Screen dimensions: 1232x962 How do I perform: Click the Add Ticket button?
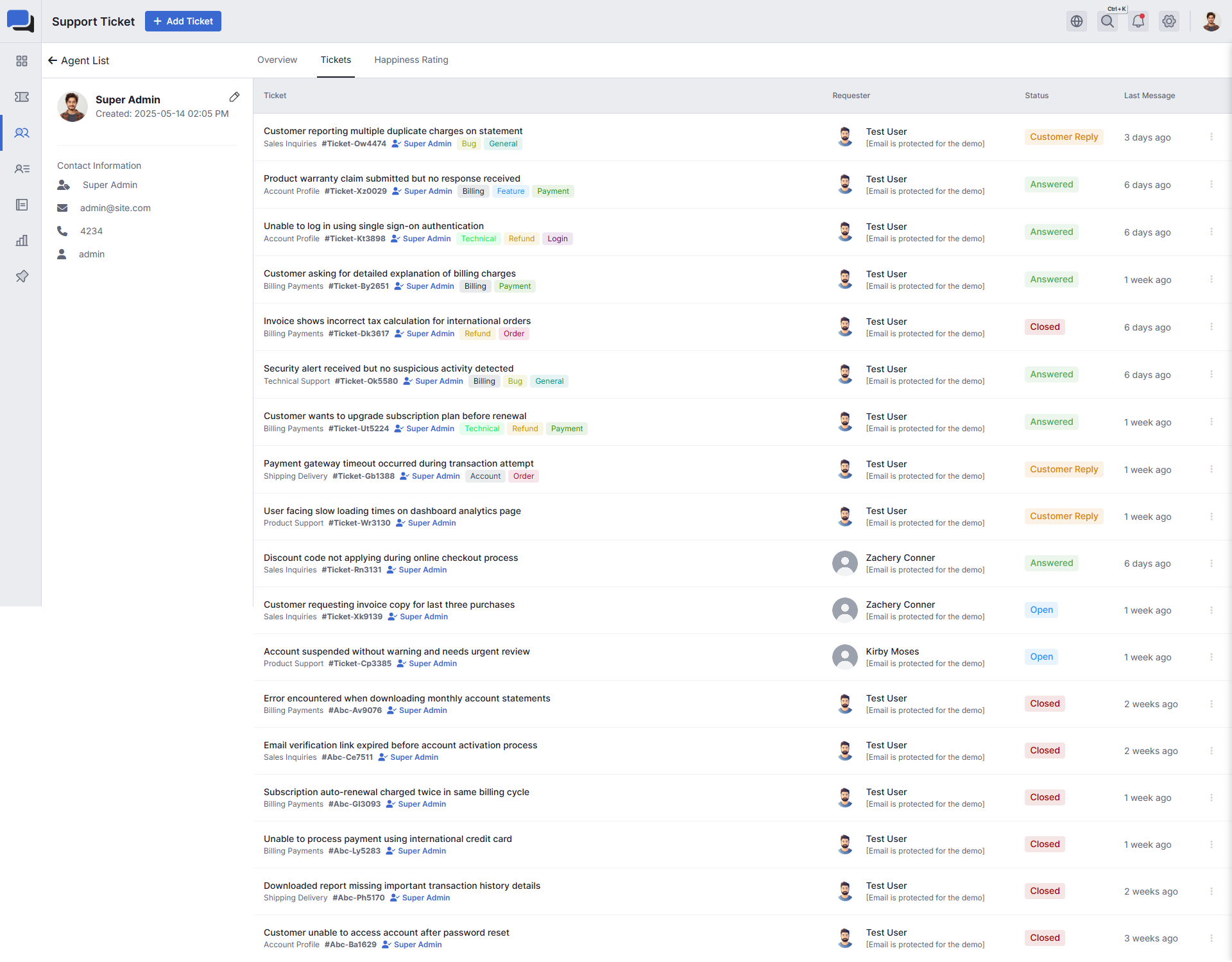(183, 21)
